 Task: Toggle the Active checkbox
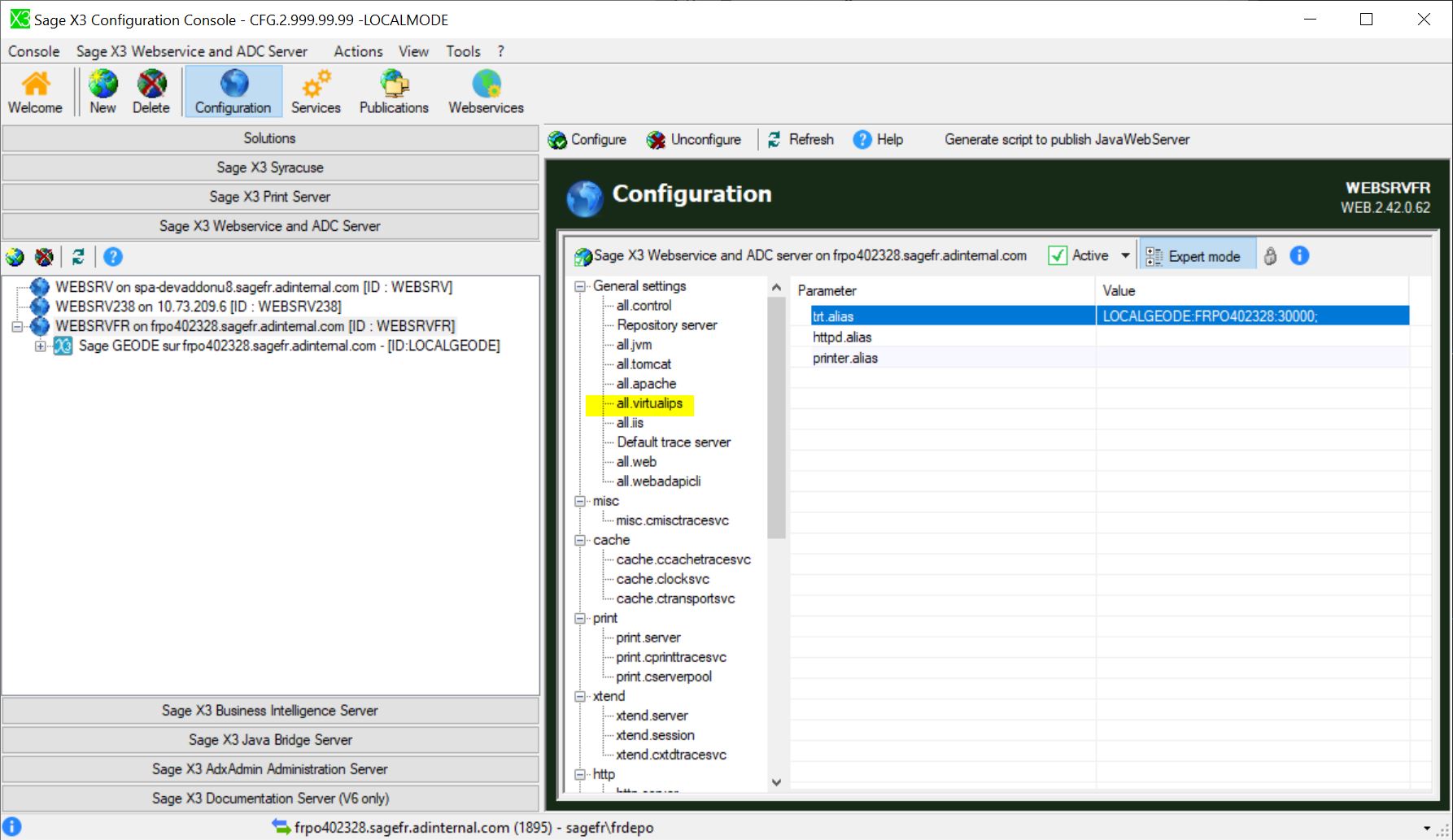(x=1058, y=256)
